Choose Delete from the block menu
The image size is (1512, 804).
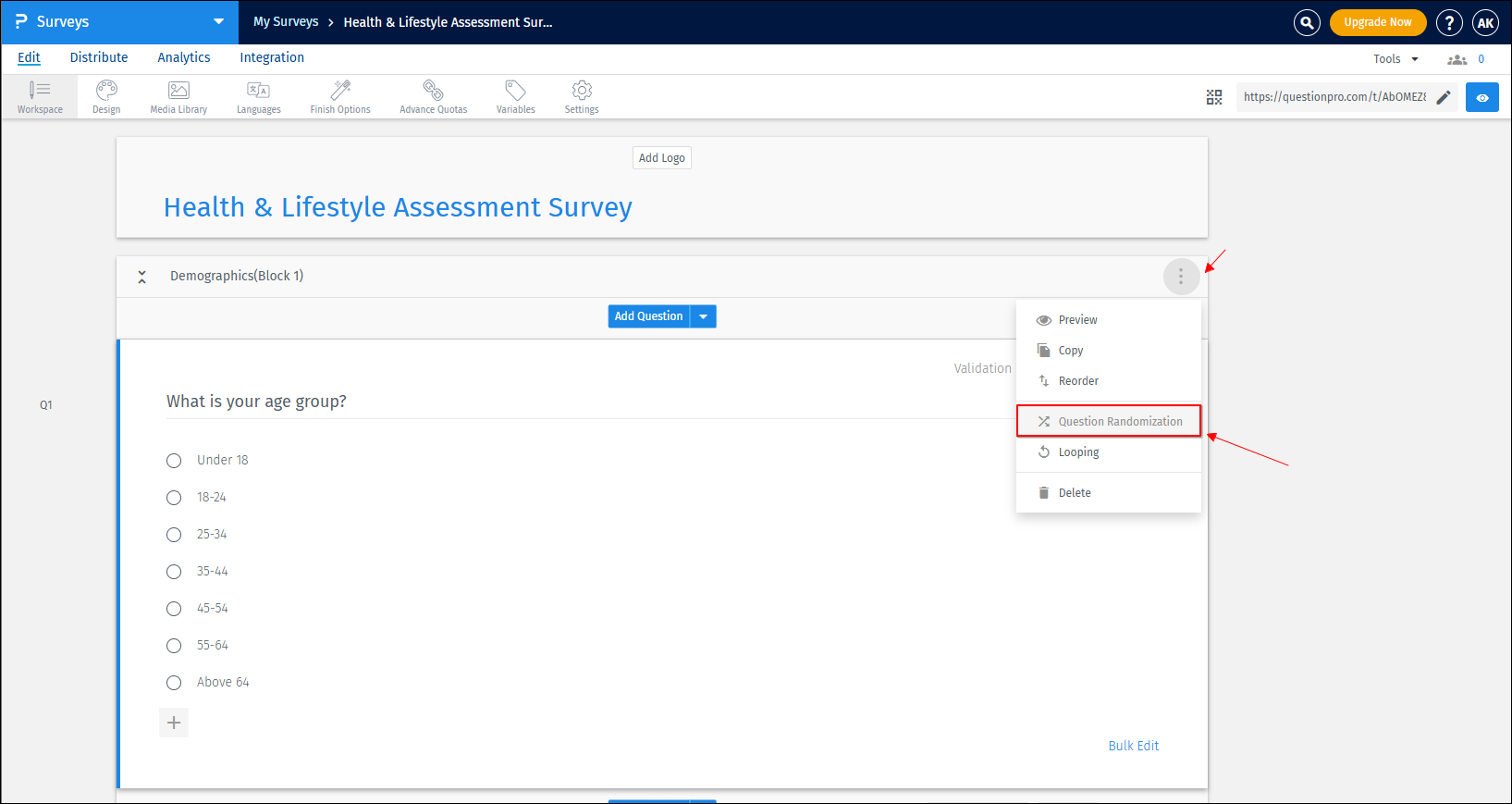coord(1109,493)
